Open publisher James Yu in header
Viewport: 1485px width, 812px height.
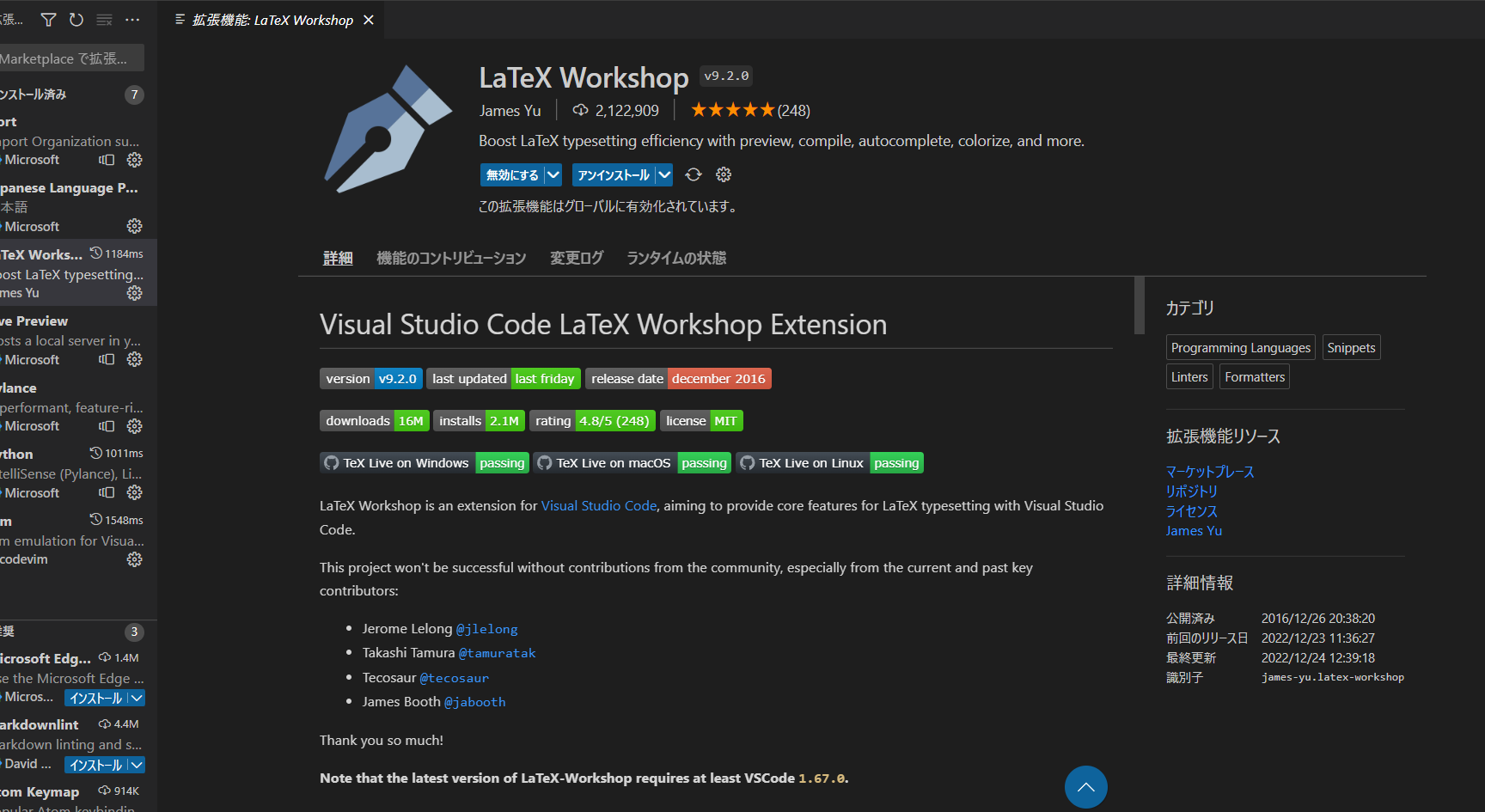510,111
